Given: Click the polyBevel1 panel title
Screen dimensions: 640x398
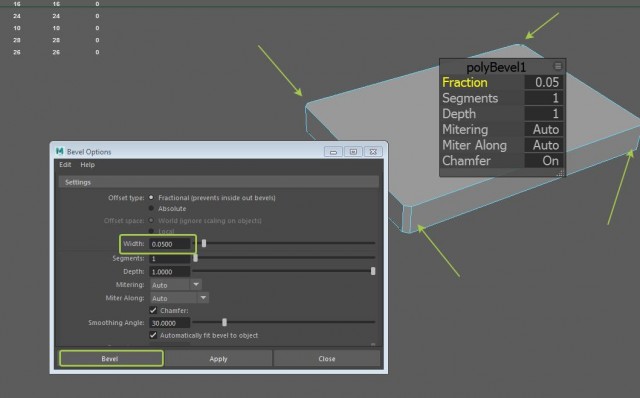Looking at the screenshot, I should pyautogui.click(x=496, y=67).
